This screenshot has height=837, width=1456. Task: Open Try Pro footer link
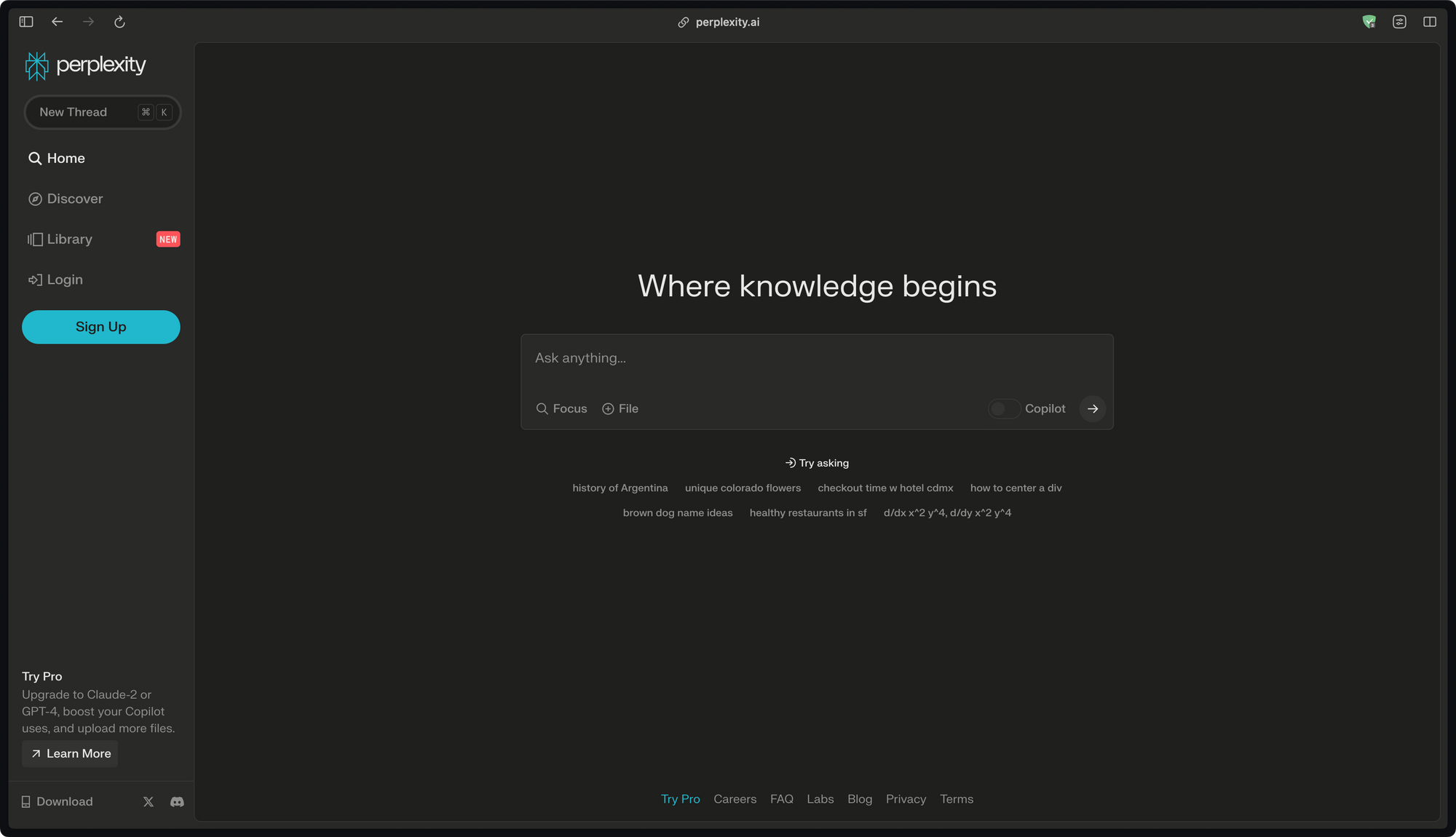[681, 799]
